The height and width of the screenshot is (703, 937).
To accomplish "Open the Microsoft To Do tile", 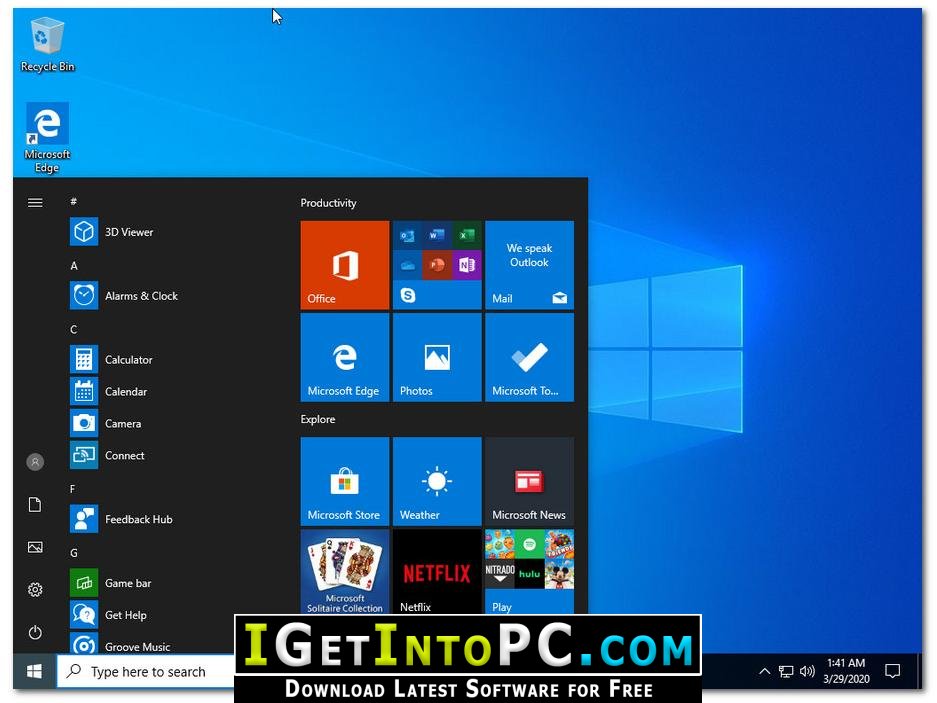I will [x=529, y=357].
